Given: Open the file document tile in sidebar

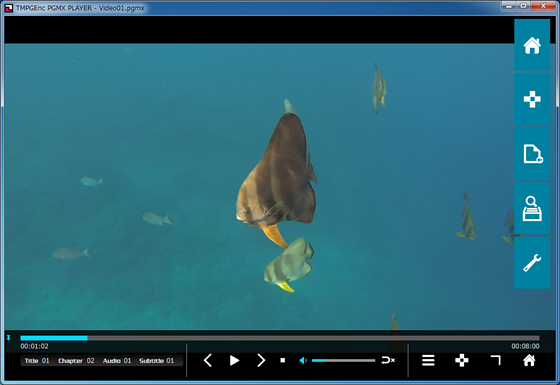Looking at the screenshot, I should pos(532,154).
